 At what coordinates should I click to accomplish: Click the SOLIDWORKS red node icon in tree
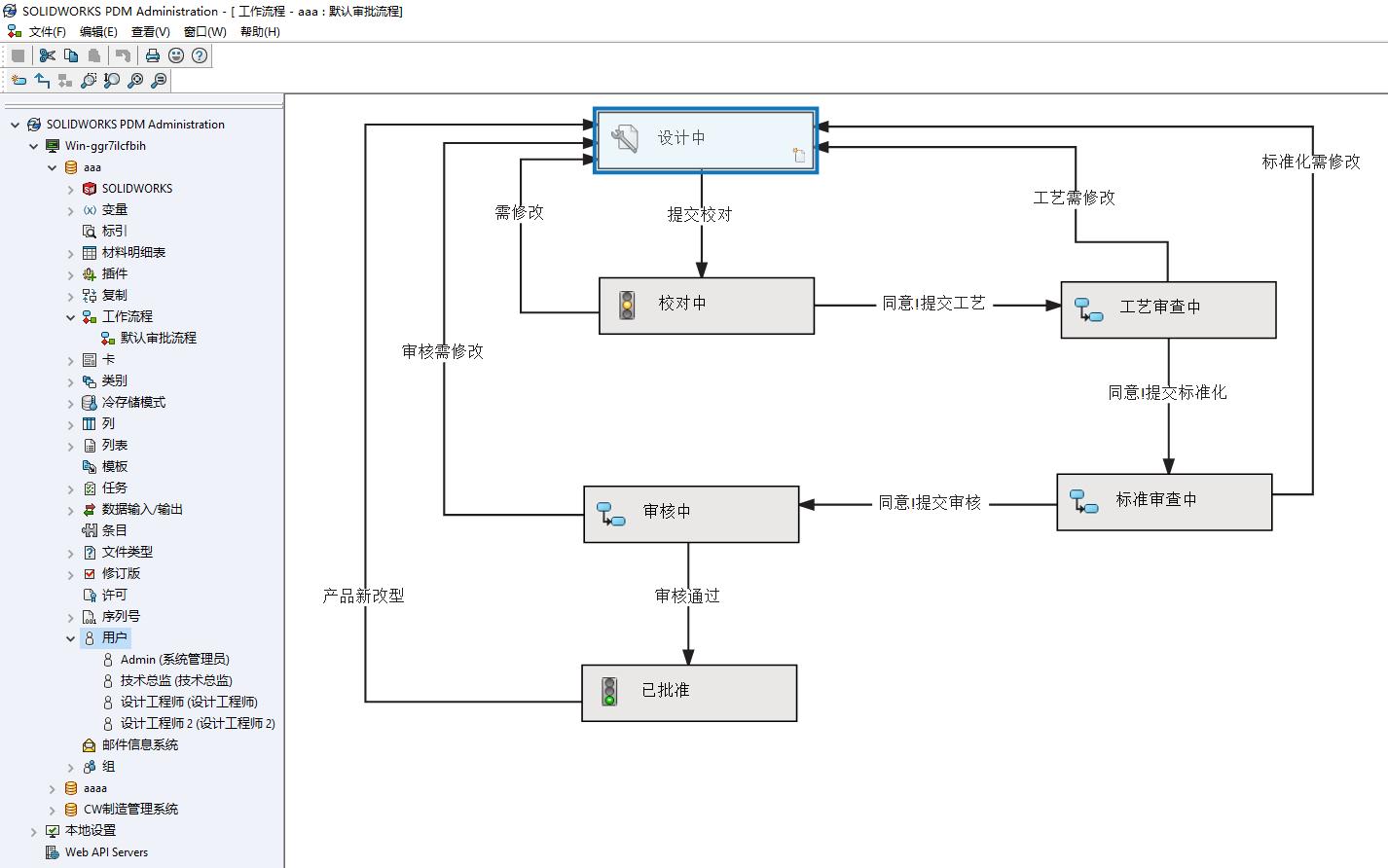90,189
